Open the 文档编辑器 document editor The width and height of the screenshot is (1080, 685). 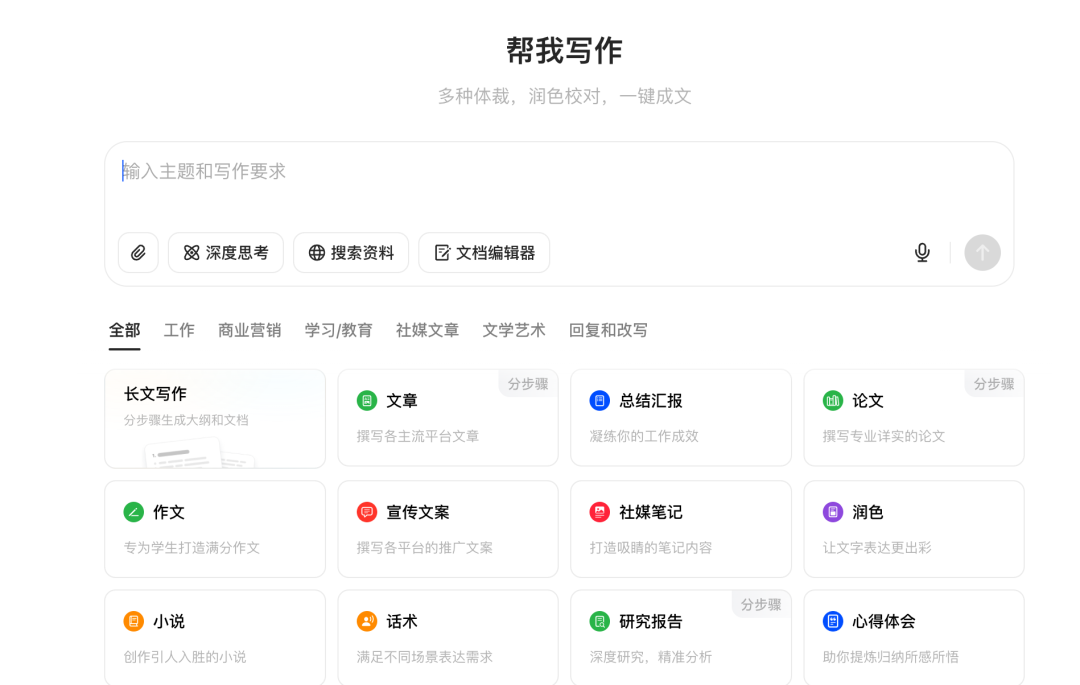tap(484, 253)
